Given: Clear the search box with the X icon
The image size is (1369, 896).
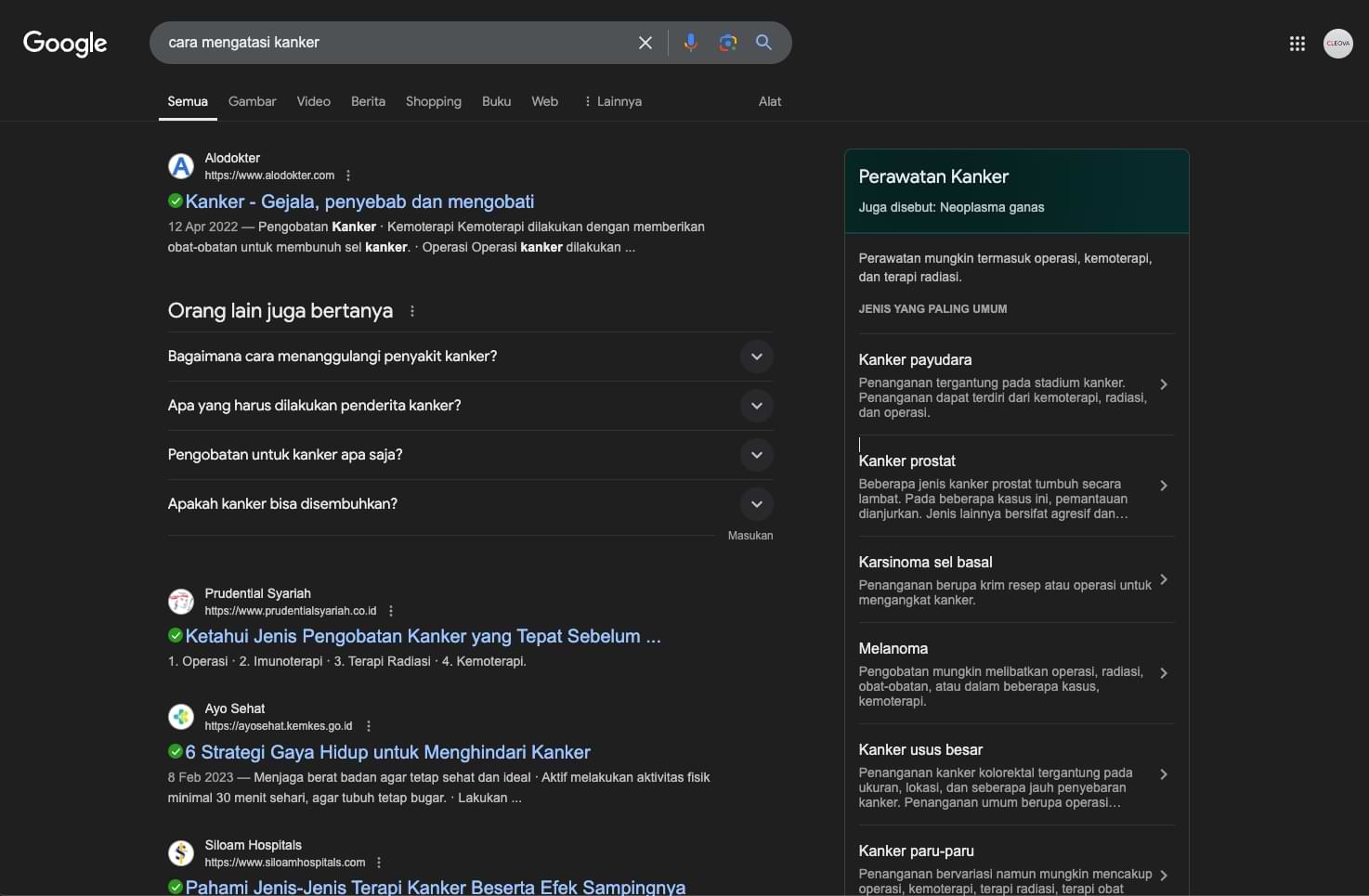Looking at the screenshot, I should pos(645,43).
